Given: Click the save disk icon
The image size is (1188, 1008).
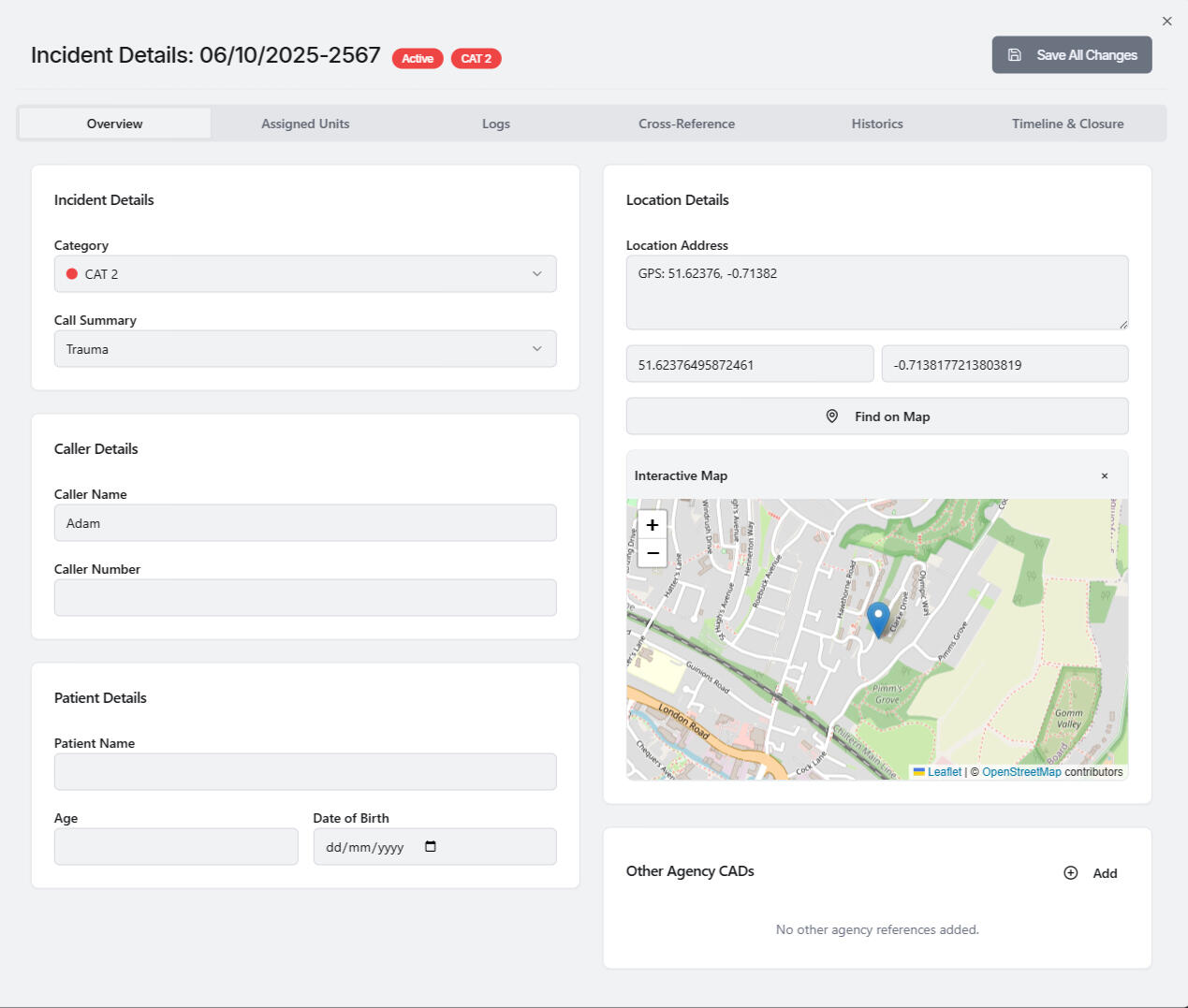Looking at the screenshot, I should click(x=1014, y=55).
